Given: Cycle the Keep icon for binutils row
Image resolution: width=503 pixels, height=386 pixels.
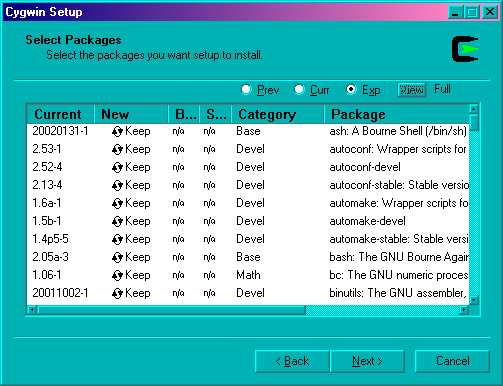Looking at the screenshot, I should coord(117,294).
